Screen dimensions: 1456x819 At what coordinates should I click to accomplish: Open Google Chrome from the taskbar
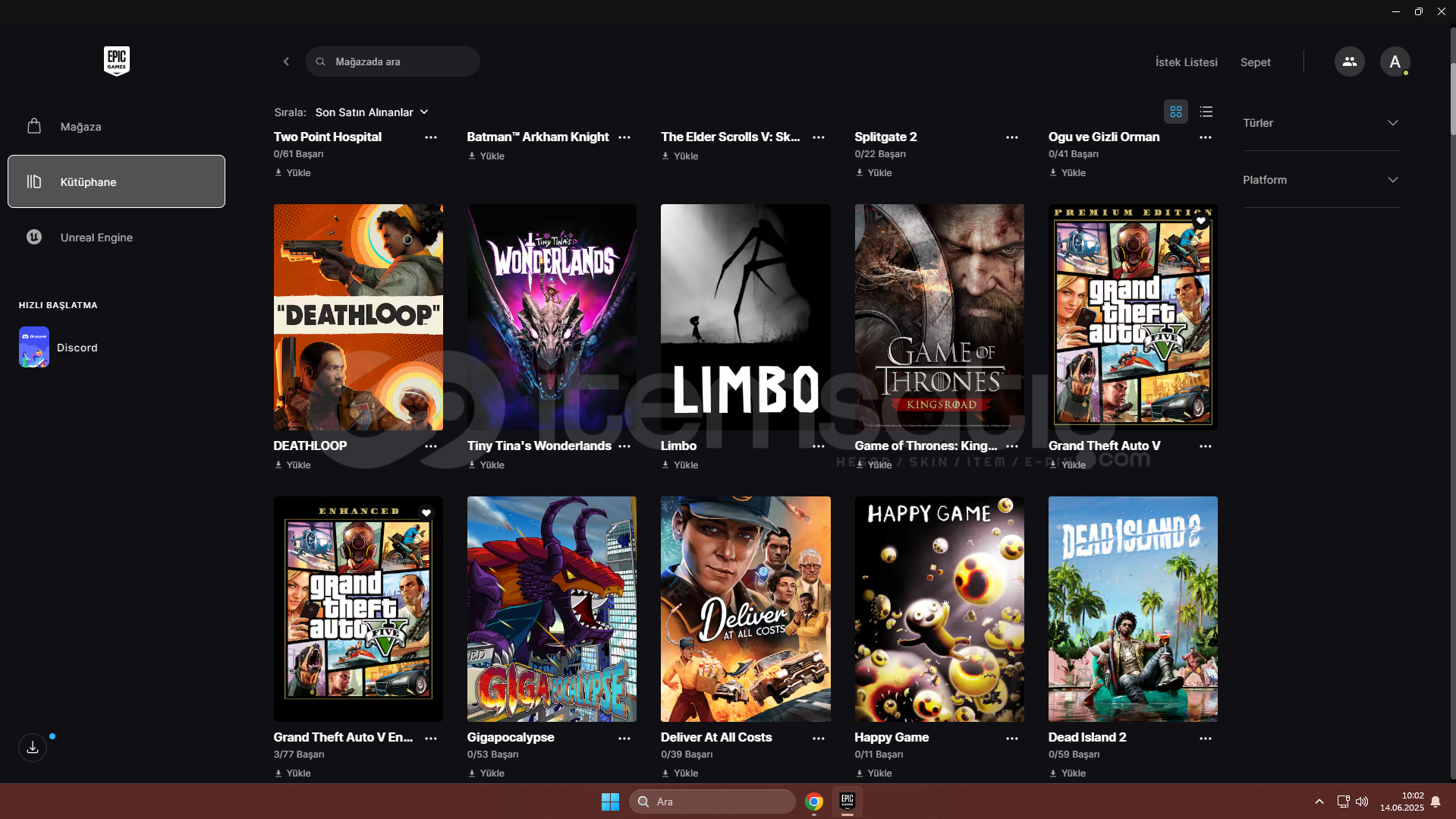click(x=814, y=802)
